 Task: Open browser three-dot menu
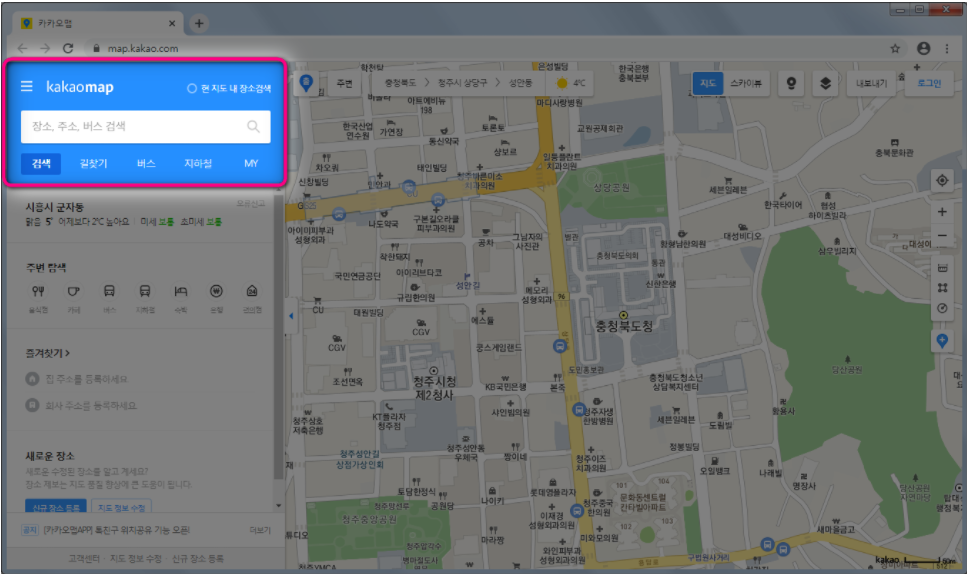tap(947, 48)
